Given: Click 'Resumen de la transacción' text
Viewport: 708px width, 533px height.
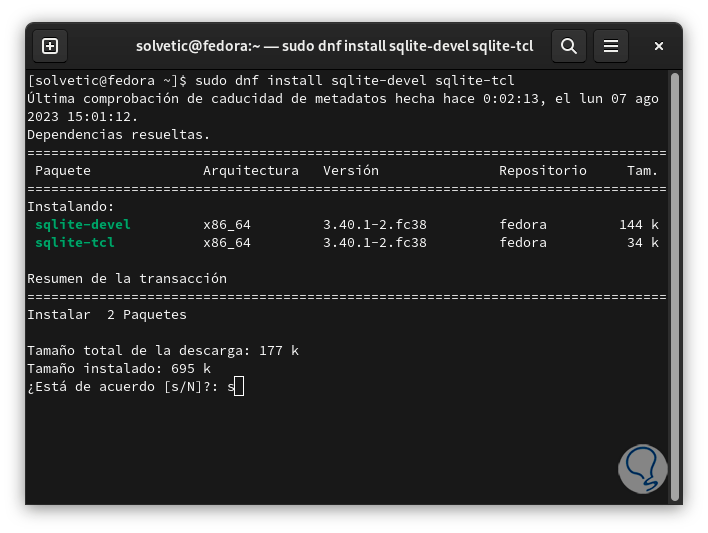Looking at the screenshot, I should tap(127, 279).
